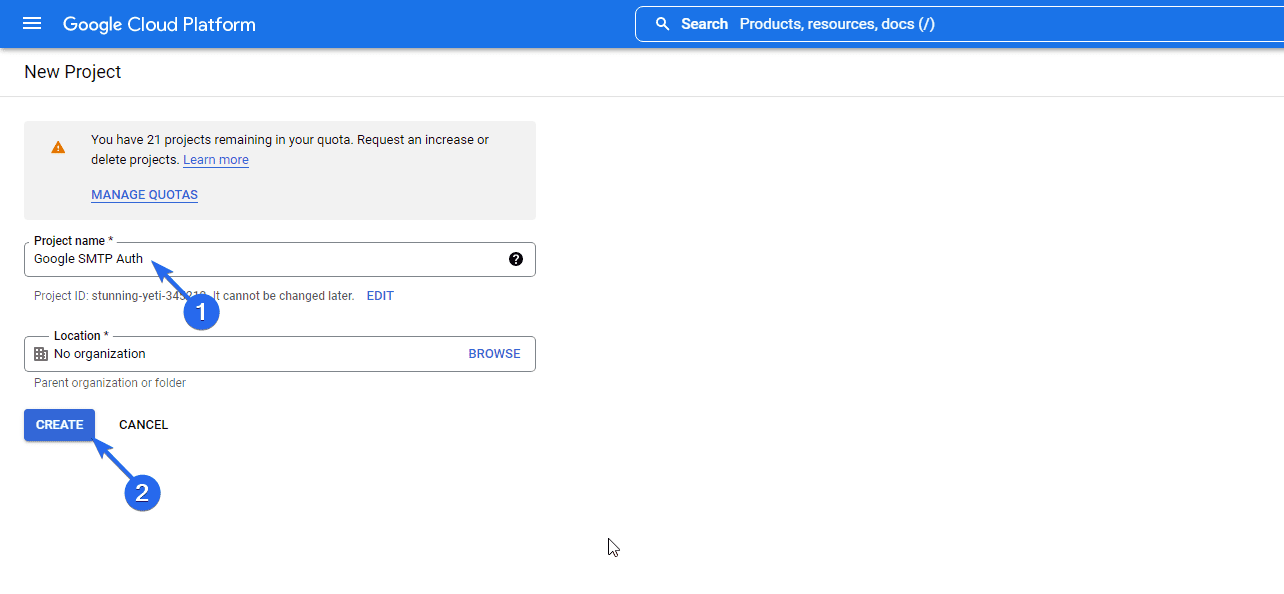This screenshot has height=594, width=1284.
Task: Edit the Project ID via EDIT
Action: (380, 296)
